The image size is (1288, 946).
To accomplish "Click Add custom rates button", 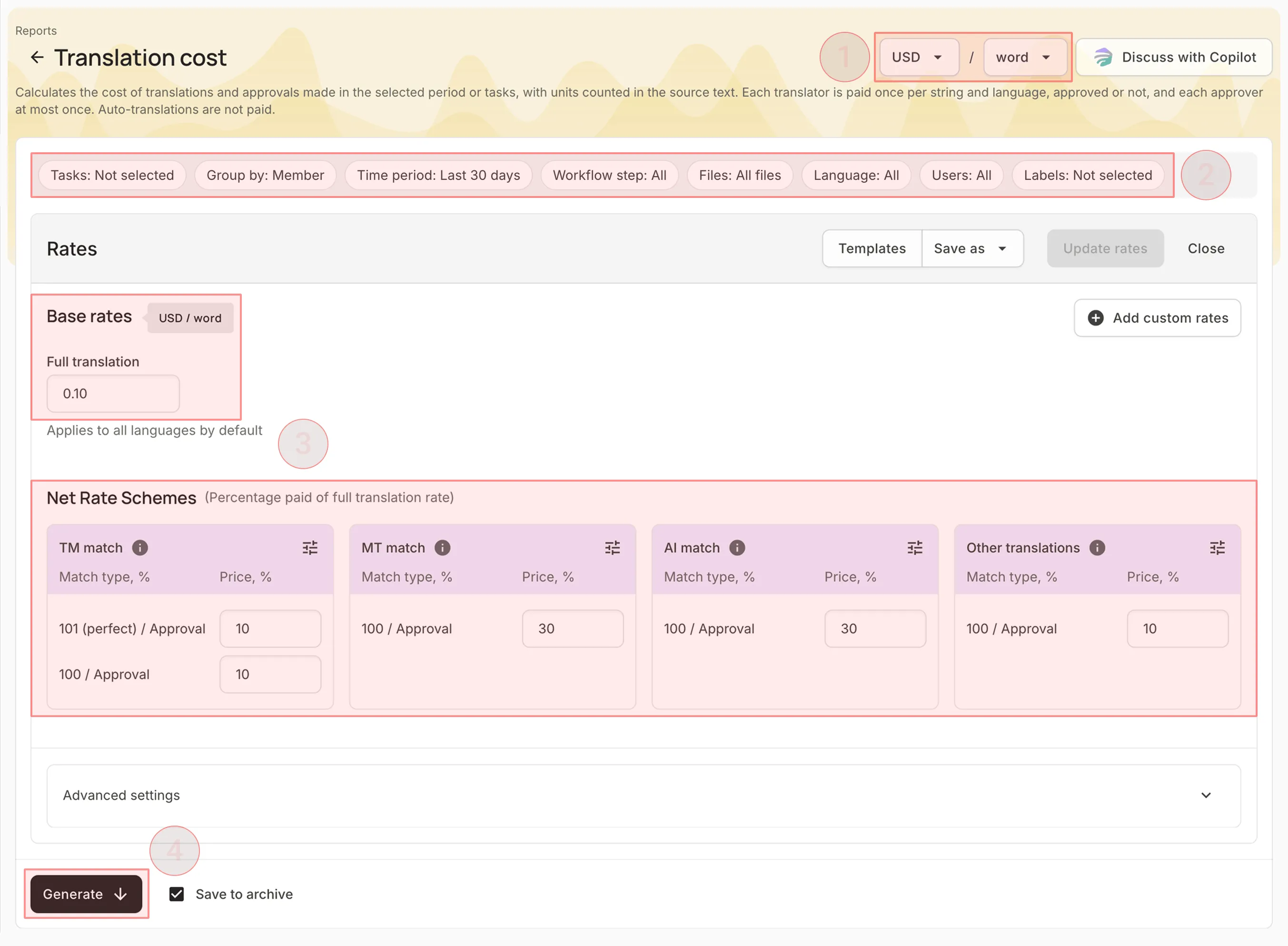I will 1158,318.
